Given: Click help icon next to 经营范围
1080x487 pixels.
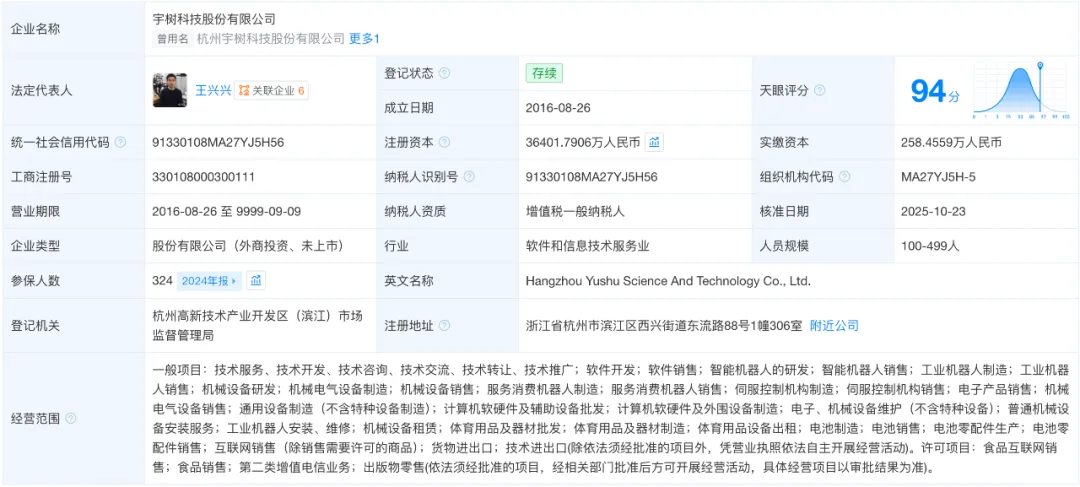Looking at the screenshot, I should [70, 419].
